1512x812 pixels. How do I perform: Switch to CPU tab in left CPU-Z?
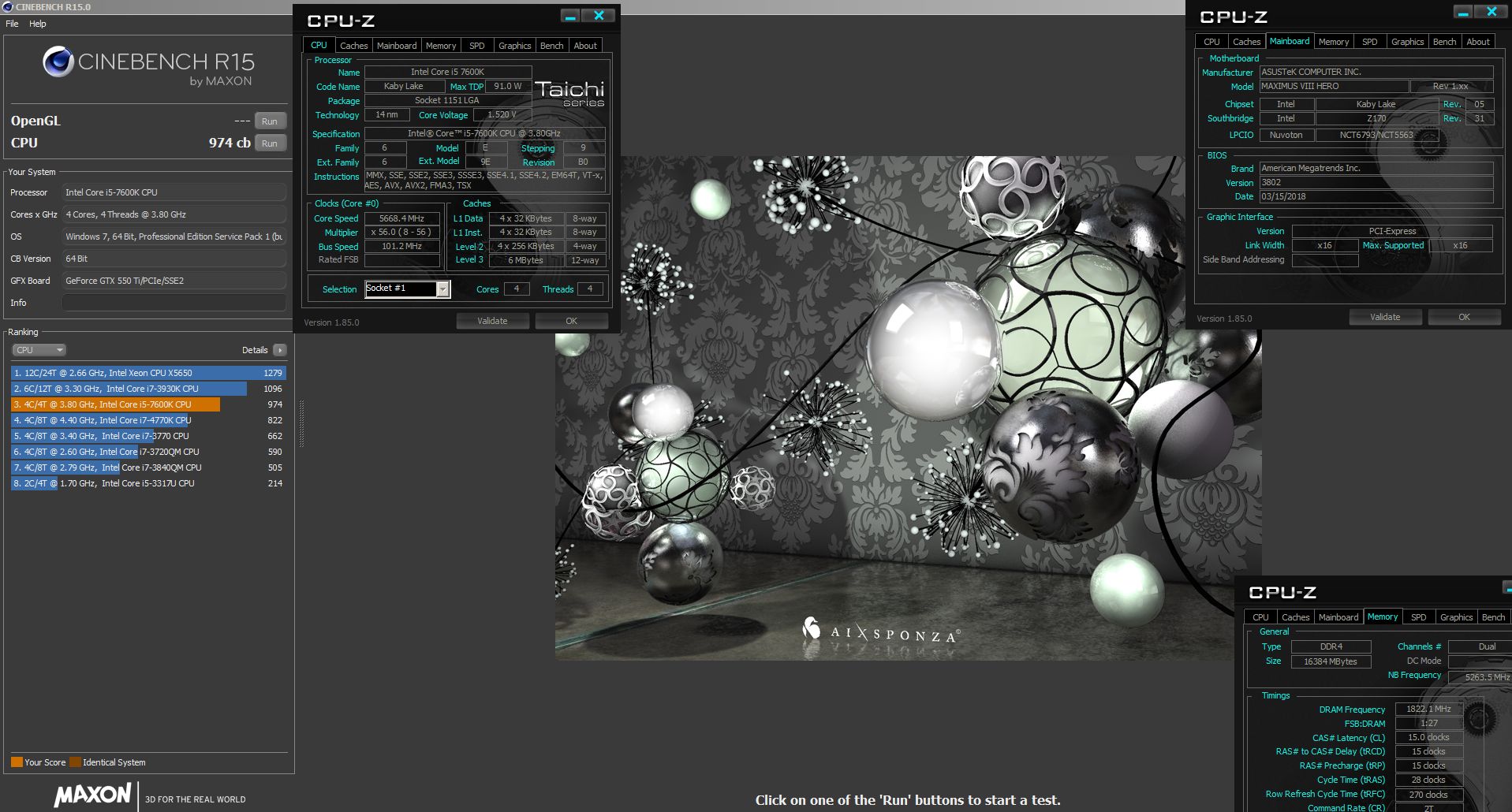tap(319, 45)
